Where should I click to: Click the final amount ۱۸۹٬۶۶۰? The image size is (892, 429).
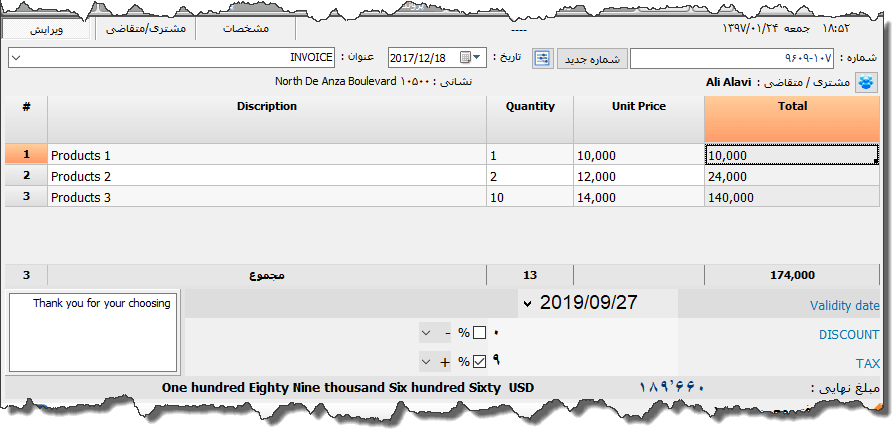point(672,387)
